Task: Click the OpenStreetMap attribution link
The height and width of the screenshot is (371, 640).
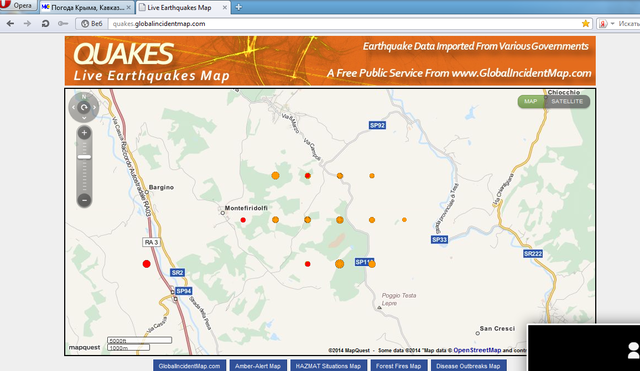Action: point(477,350)
